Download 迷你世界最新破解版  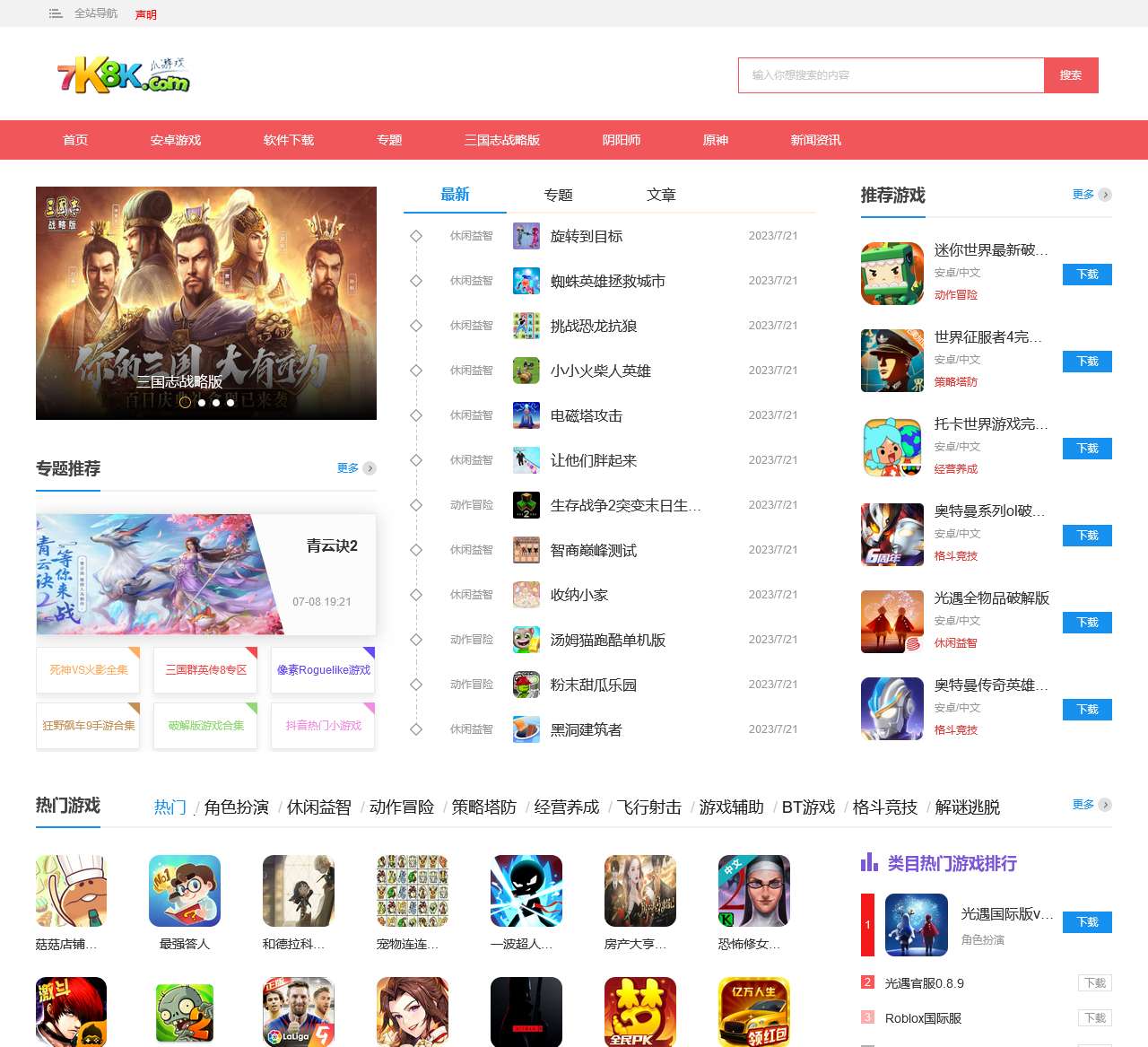[1087, 275]
